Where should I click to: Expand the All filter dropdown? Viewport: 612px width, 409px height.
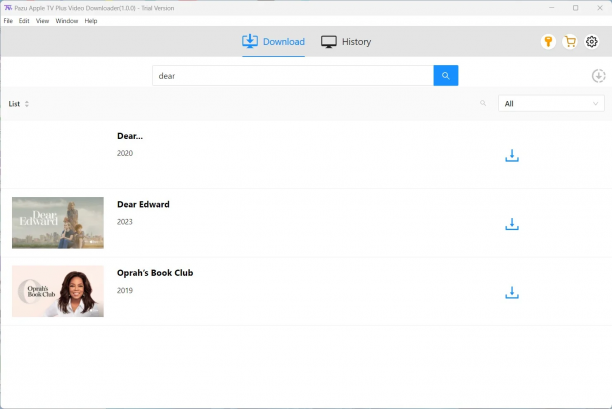(x=551, y=103)
